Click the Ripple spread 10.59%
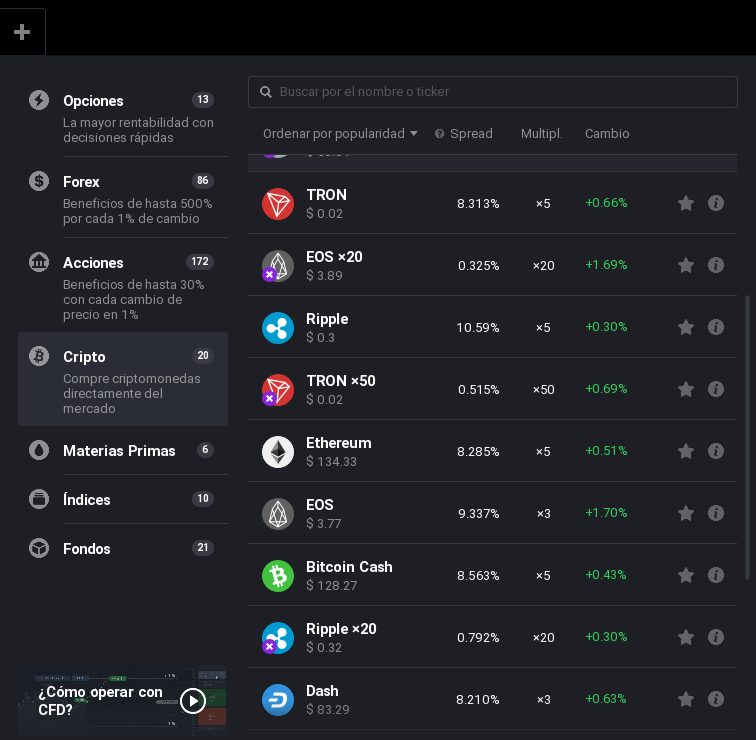 click(478, 328)
